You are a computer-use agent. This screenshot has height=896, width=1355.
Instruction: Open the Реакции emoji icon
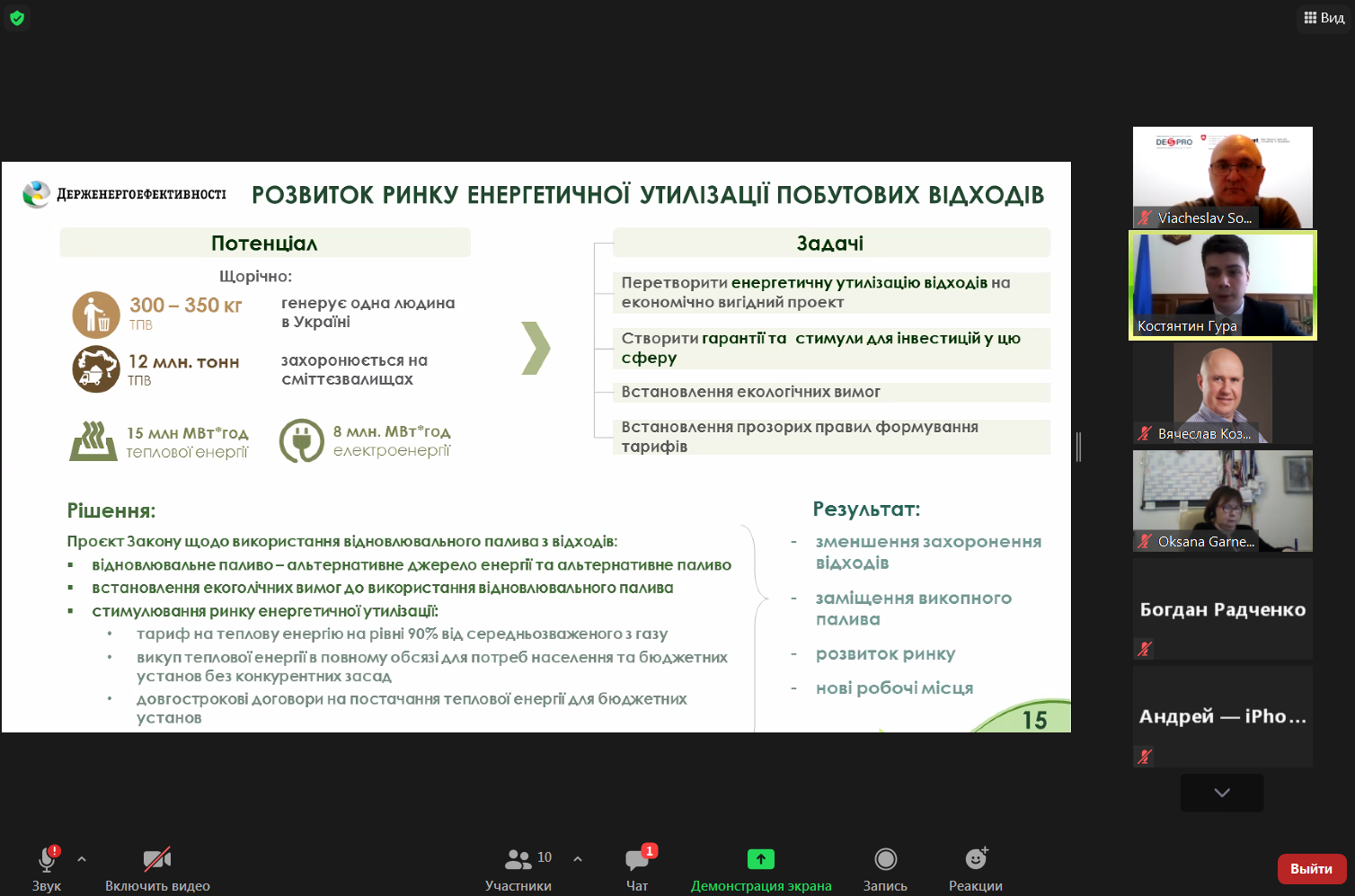976,860
